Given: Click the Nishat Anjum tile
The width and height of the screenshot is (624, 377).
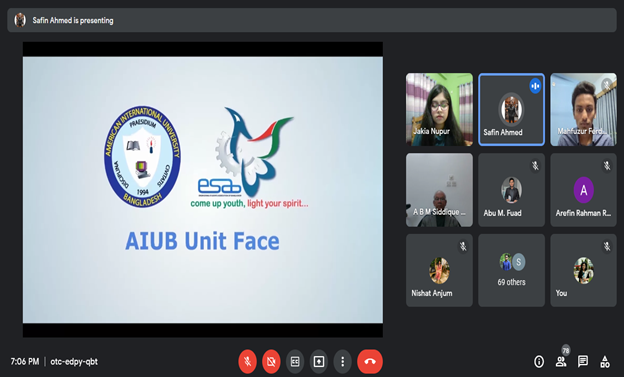Looking at the screenshot, I should (x=439, y=270).
